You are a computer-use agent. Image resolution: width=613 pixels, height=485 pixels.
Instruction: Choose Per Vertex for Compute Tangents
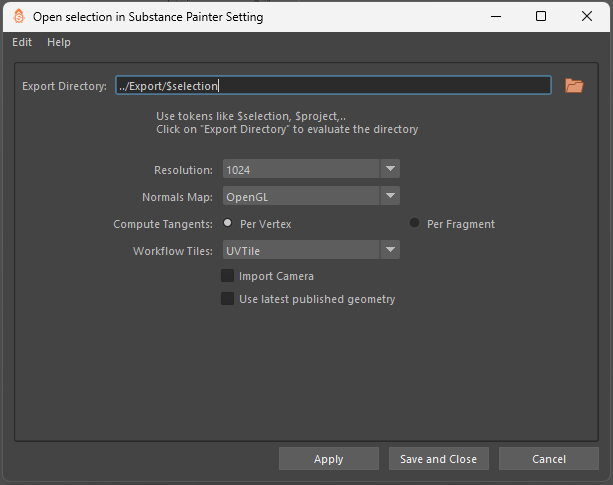pos(229,224)
